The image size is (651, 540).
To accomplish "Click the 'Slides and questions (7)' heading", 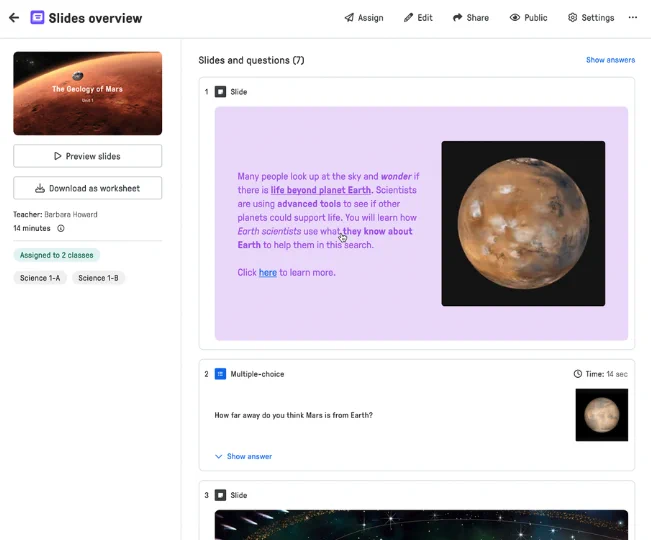I will point(251,60).
